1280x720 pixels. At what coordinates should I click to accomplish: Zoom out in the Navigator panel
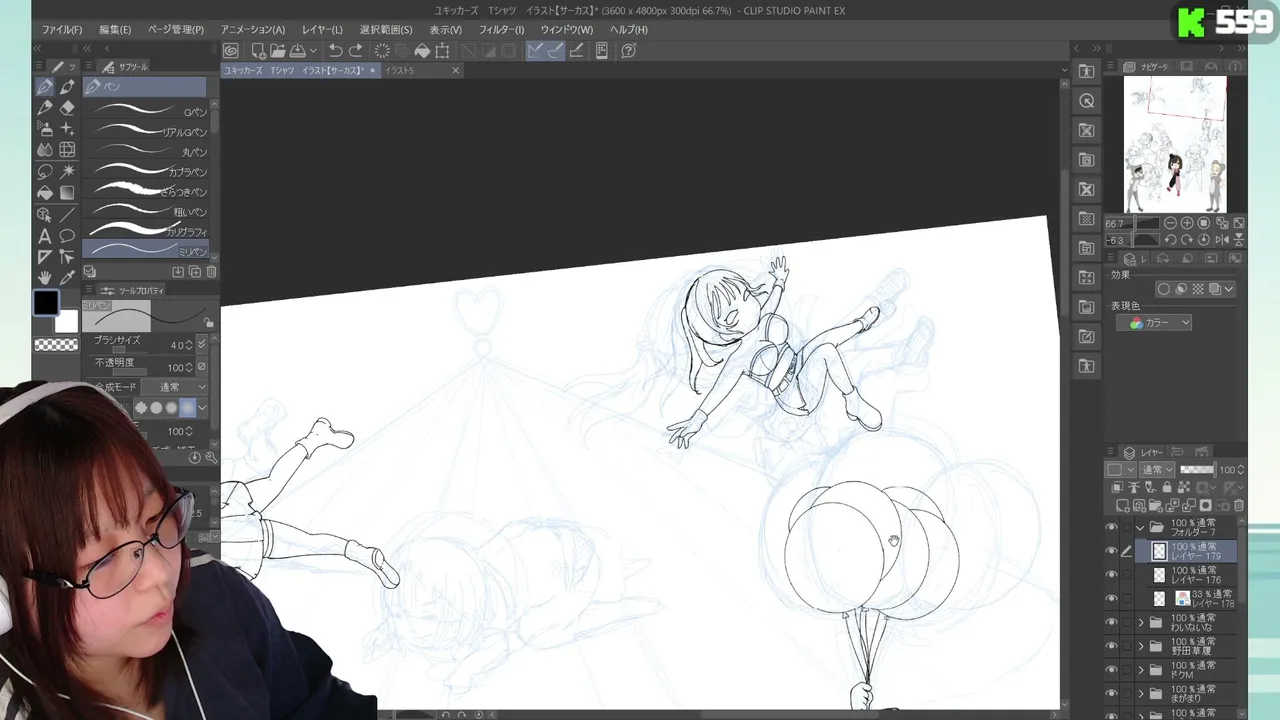coord(1170,223)
